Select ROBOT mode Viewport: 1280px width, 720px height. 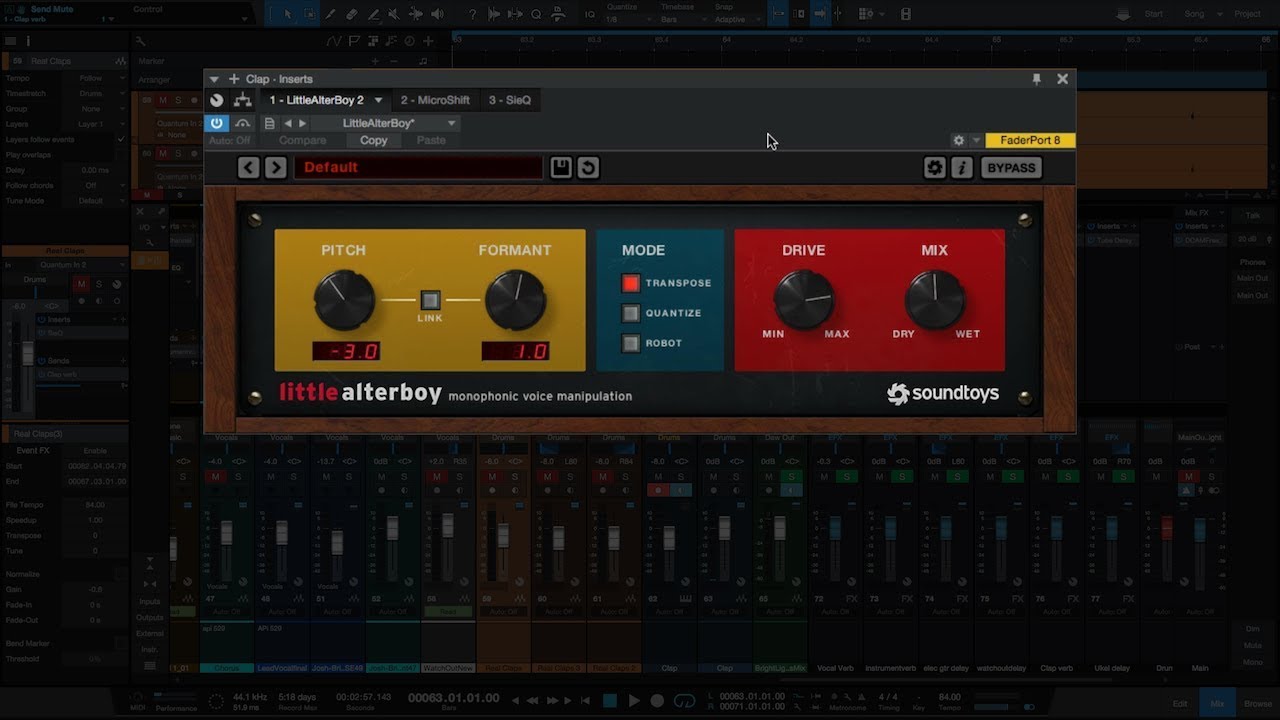click(631, 343)
